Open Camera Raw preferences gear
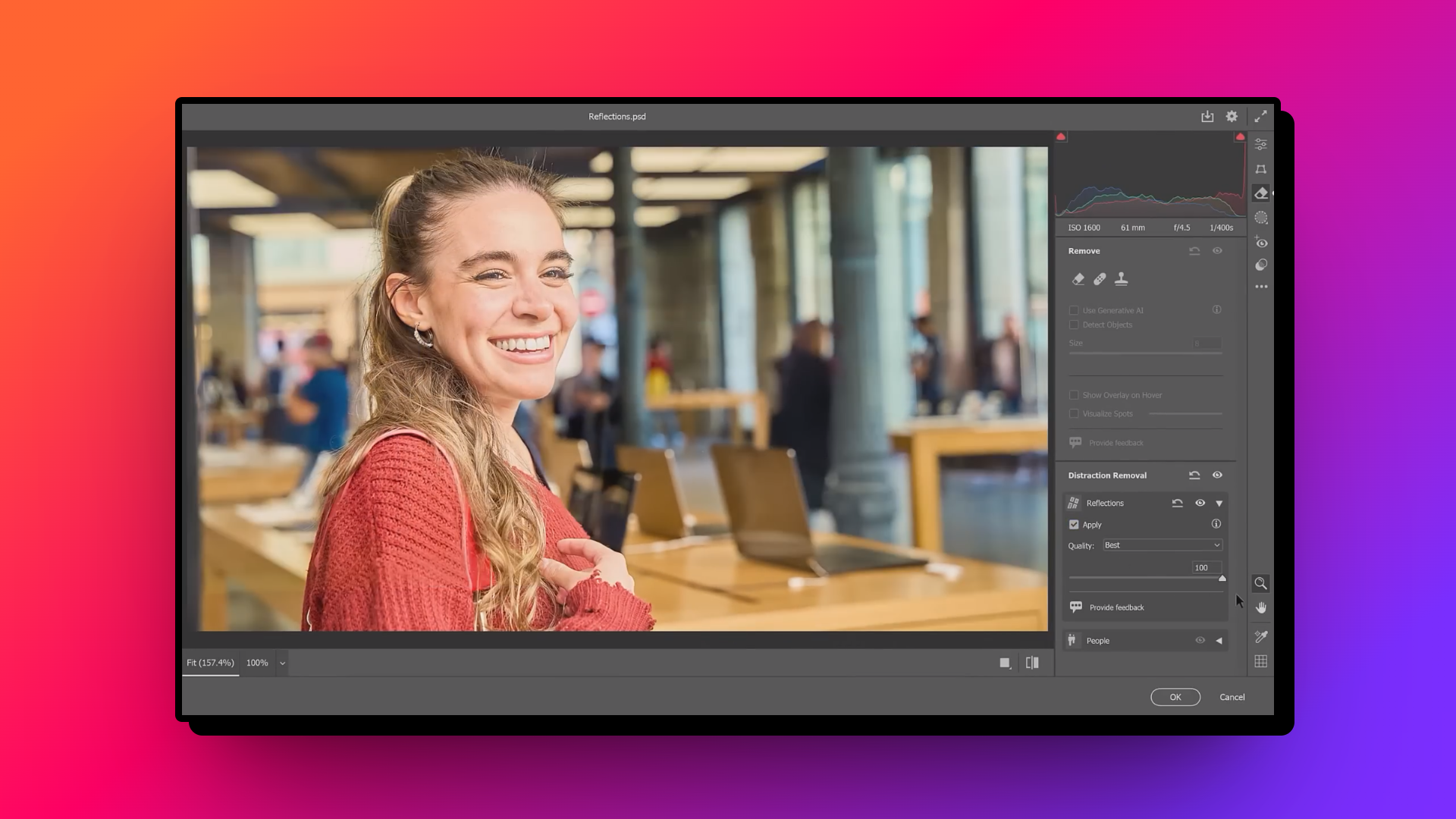The height and width of the screenshot is (819, 1456). coord(1232,117)
